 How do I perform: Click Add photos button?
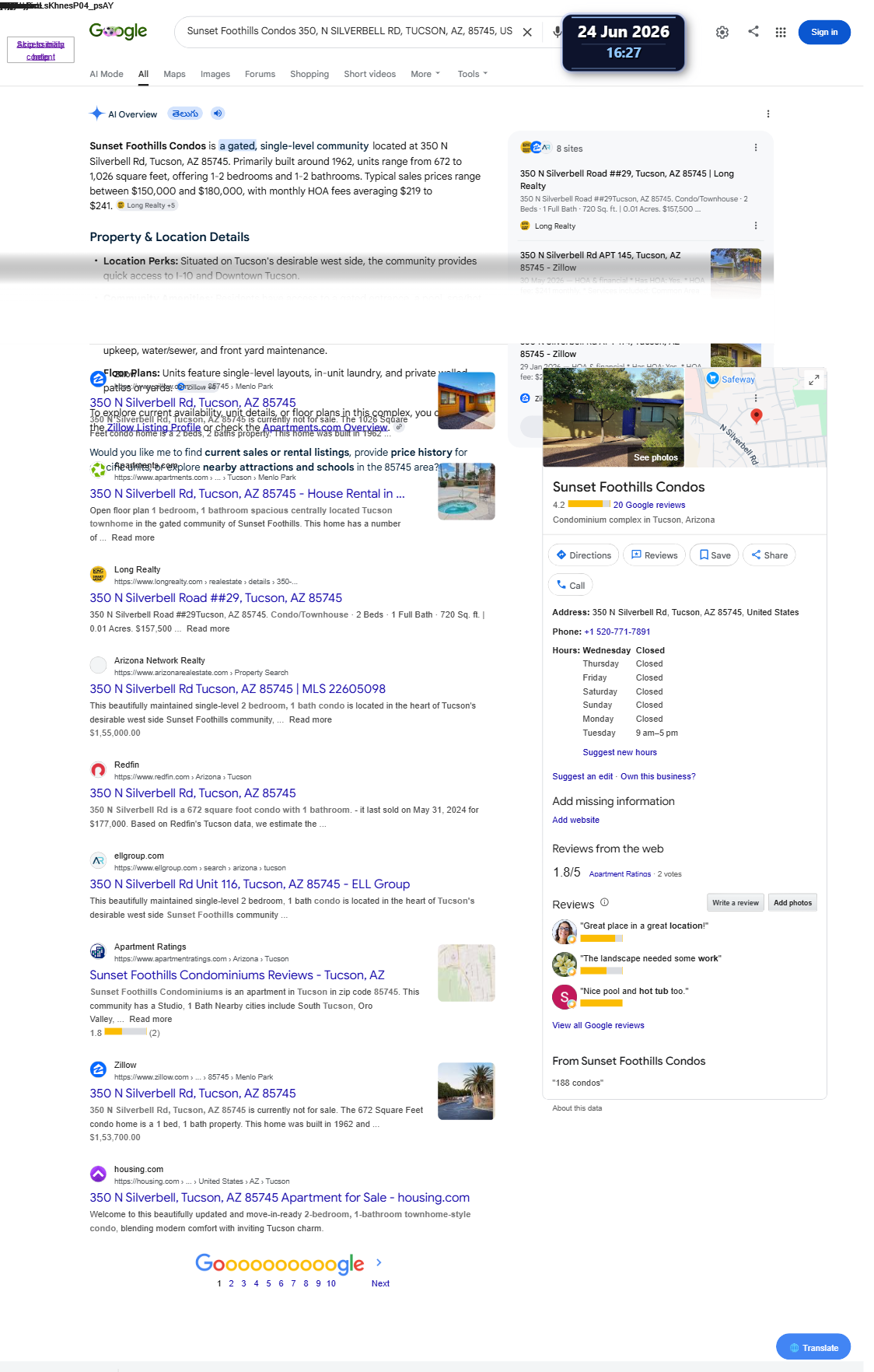[792, 903]
